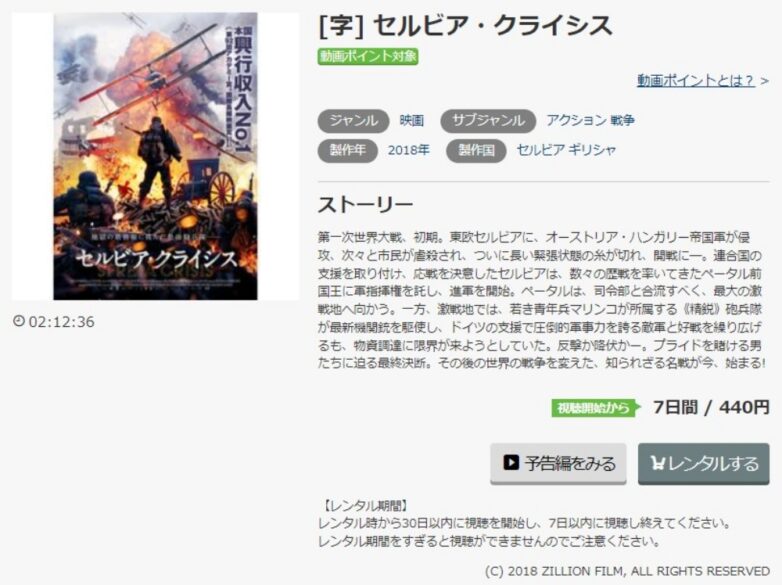Select the 映画 genre link
The width and height of the screenshot is (782, 585).
[412, 120]
